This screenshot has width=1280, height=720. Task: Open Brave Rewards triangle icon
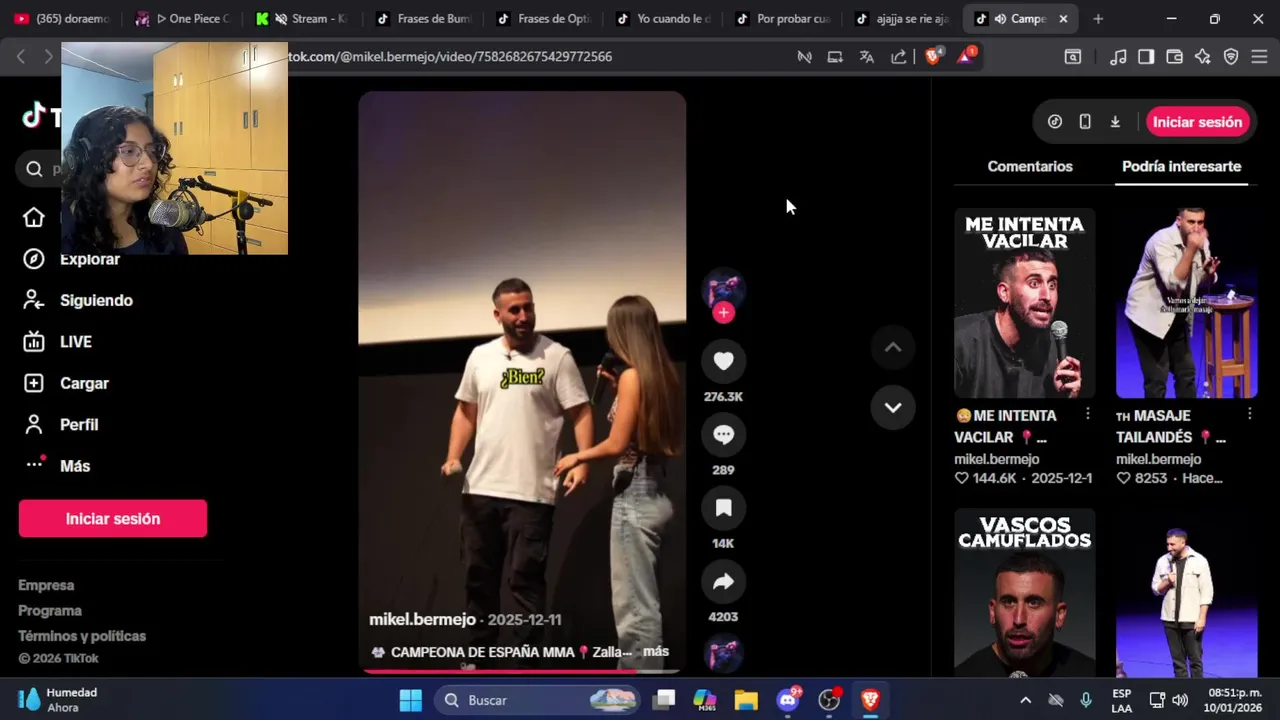tap(967, 56)
